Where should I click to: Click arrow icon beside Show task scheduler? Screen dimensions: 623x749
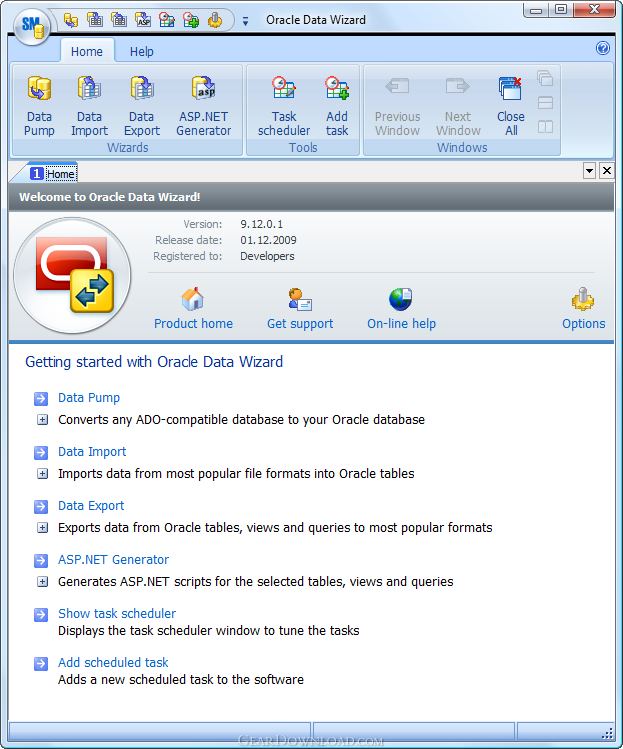pyautogui.click(x=41, y=614)
